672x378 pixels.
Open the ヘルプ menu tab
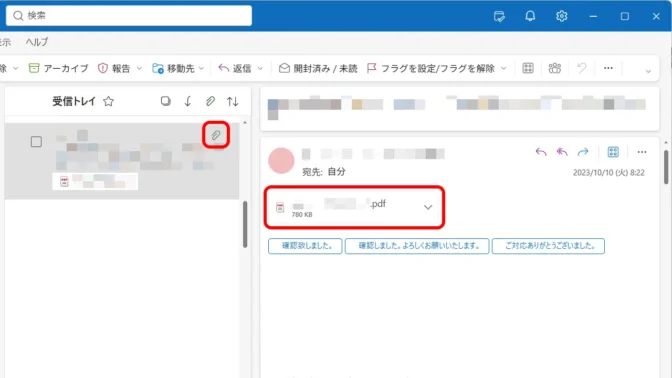coord(37,42)
